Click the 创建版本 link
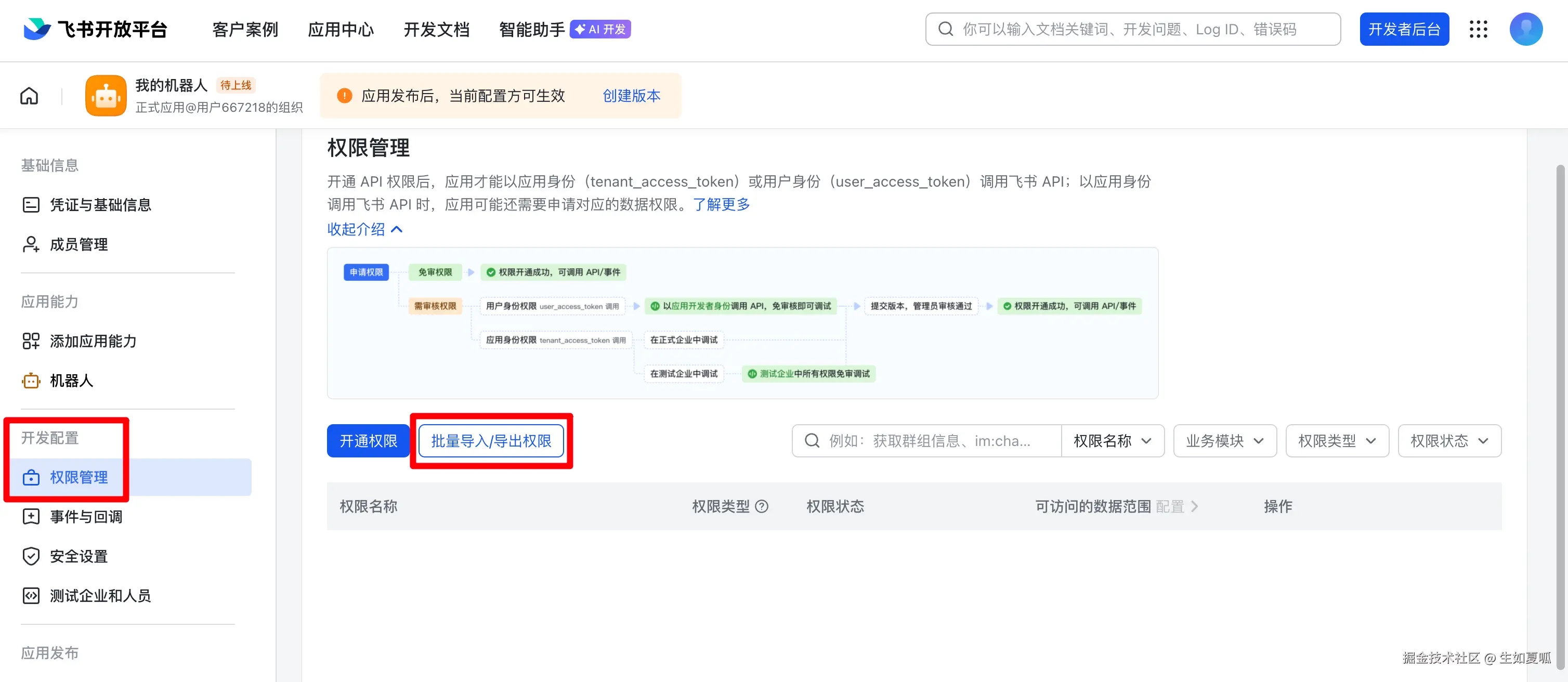 pos(631,96)
